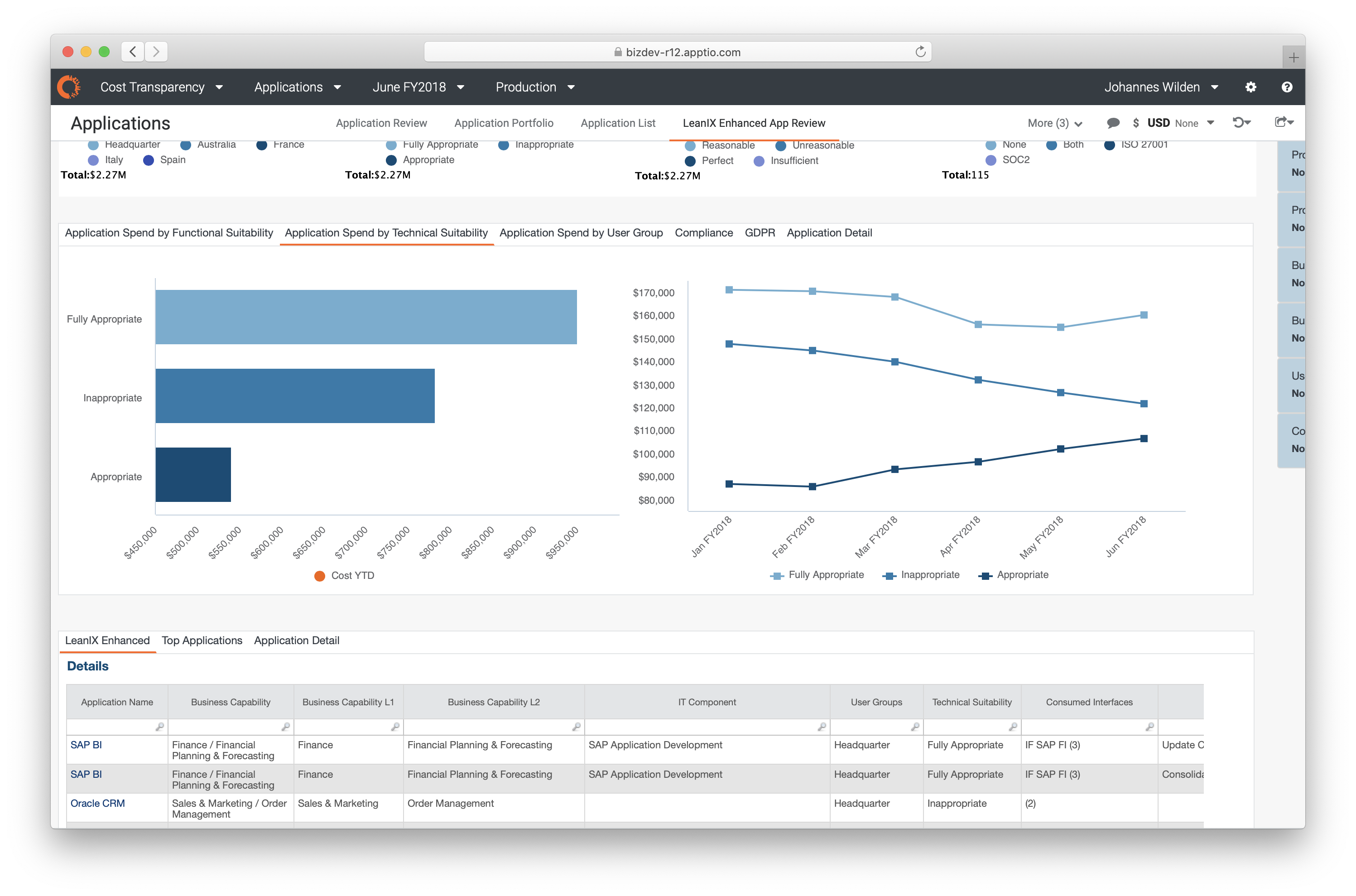Click the help question mark icon
This screenshot has width=1356, height=896.
(x=1286, y=87)
